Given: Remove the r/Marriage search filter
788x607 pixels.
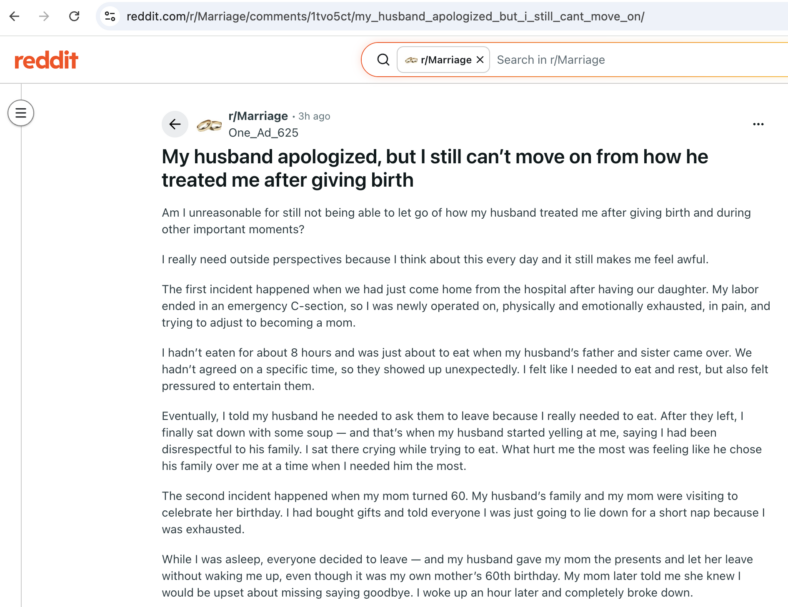Looking at the screenshot, I should coord(480,60).
